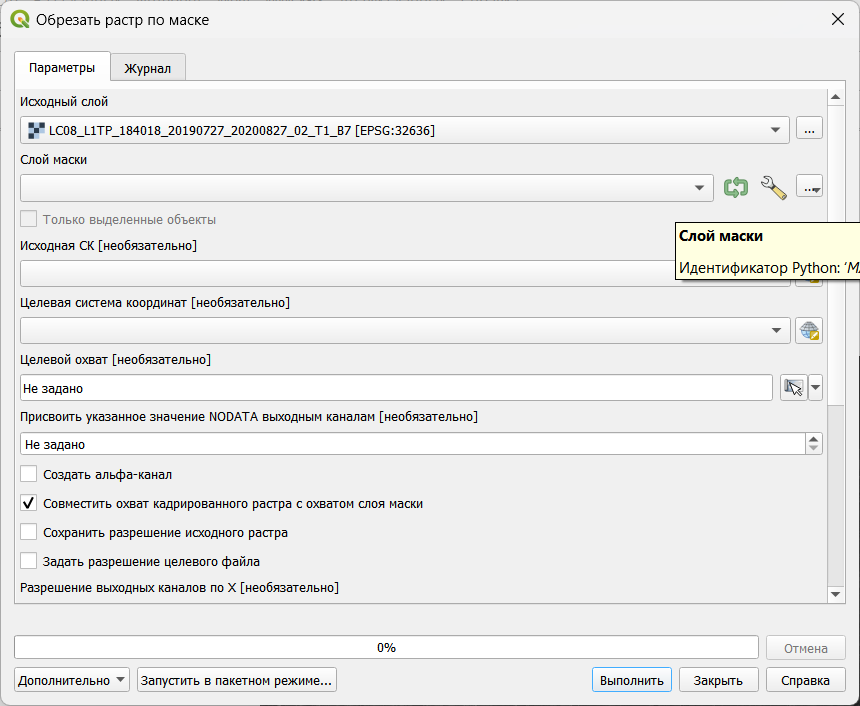Open CRS selector for target coordinate system
860x706 pixels.
tap(809, 331)
